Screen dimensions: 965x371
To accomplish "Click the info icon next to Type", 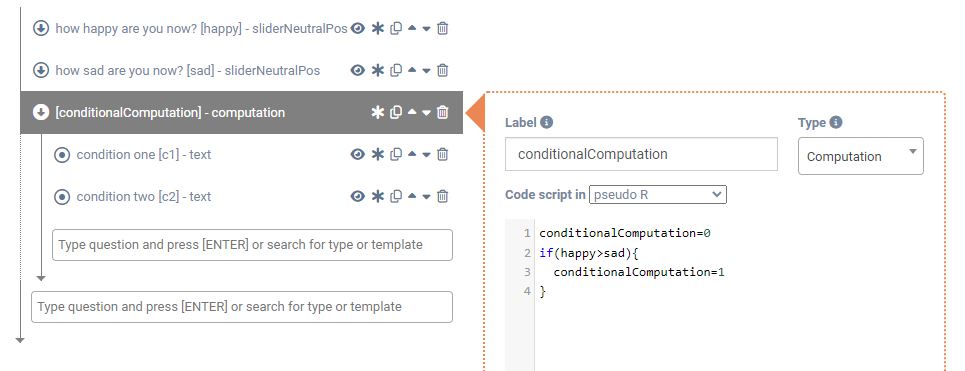I will [836, 122].
